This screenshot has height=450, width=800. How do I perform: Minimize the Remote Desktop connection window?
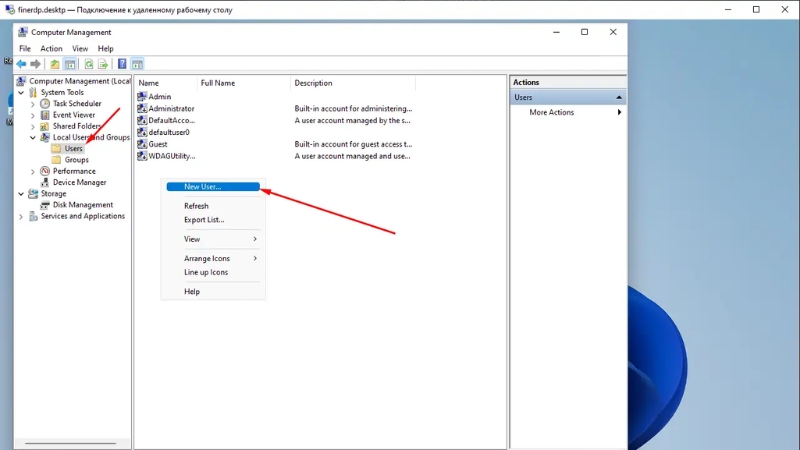tap(728, 9)
